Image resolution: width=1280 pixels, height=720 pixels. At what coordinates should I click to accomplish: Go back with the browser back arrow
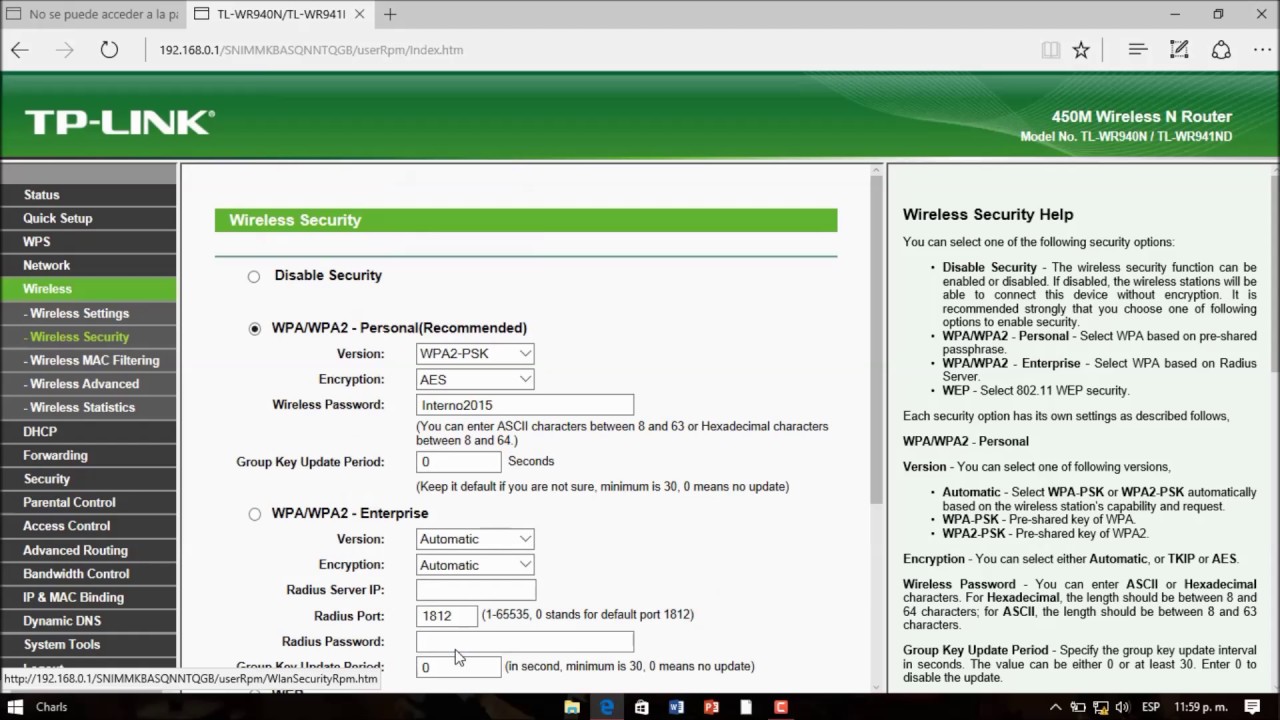point(20,50)
